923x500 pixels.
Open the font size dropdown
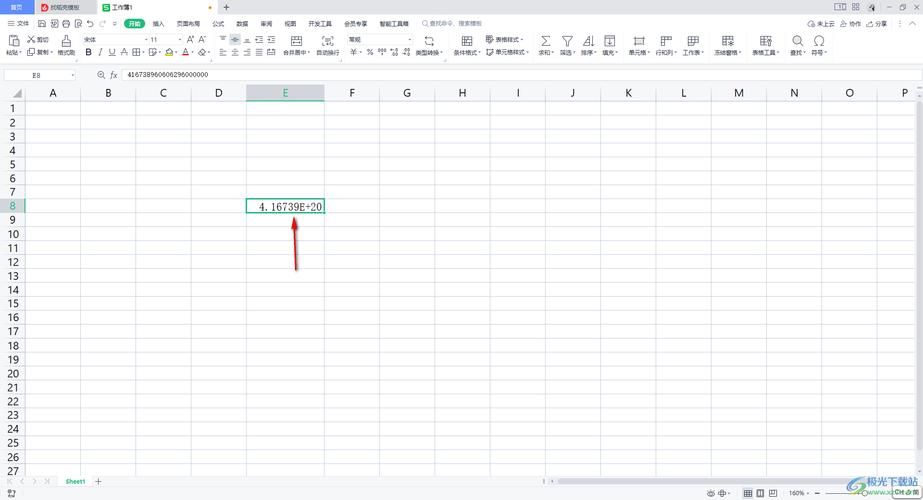click(x=180, y=39)
